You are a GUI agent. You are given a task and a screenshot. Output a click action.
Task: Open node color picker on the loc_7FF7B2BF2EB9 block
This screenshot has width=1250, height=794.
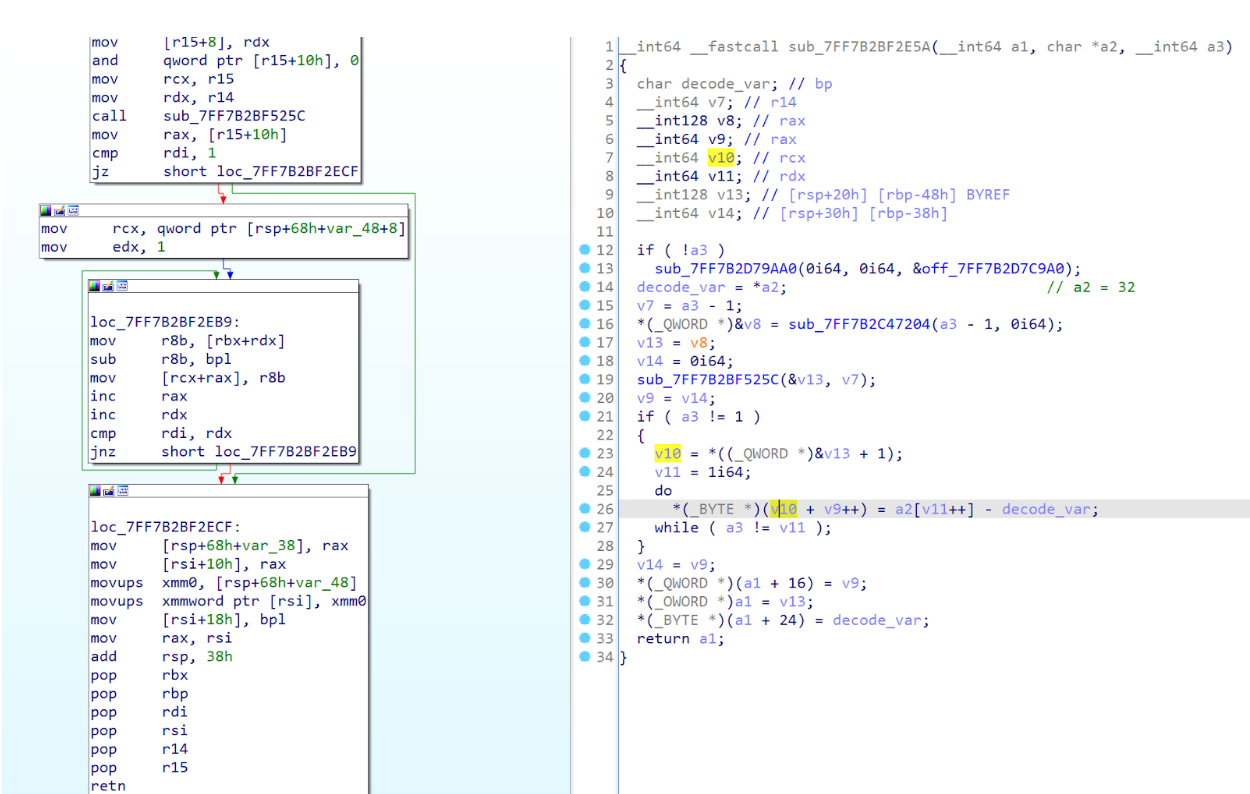tap(96, 286)
